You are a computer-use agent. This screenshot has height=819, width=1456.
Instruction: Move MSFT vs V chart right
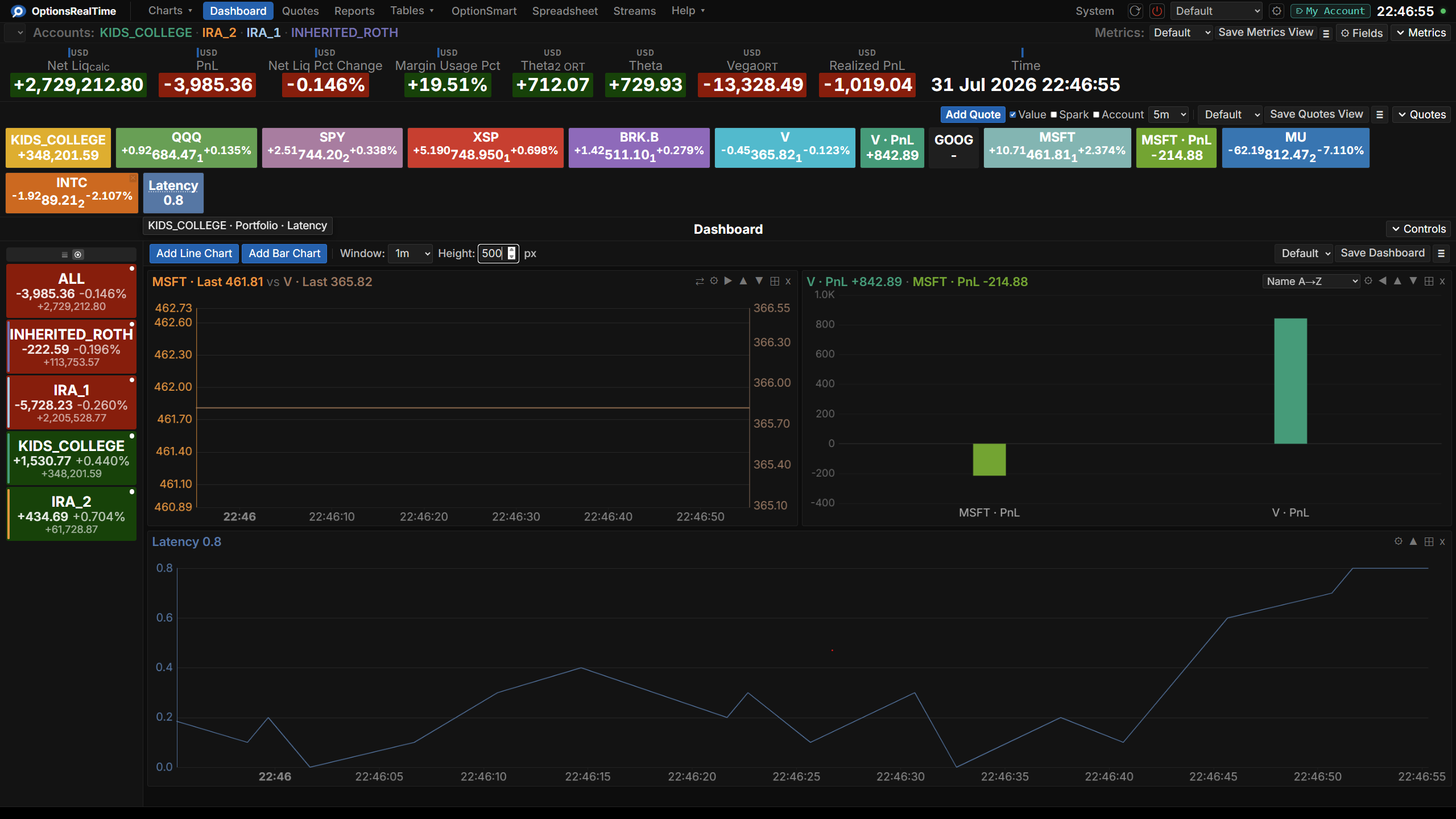pyautogui.click(x=728, y=281)
